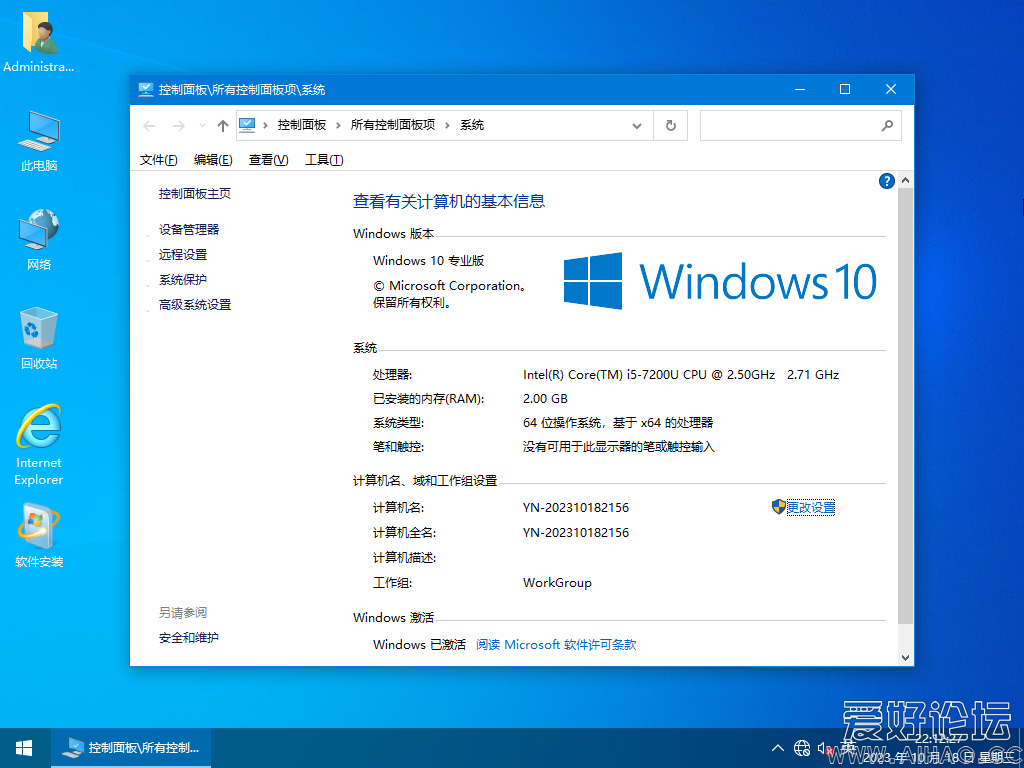Open the network globe tray icon
Image resolution: width=1024 pixels, height=768 pixels.
(x=802, y=747)
